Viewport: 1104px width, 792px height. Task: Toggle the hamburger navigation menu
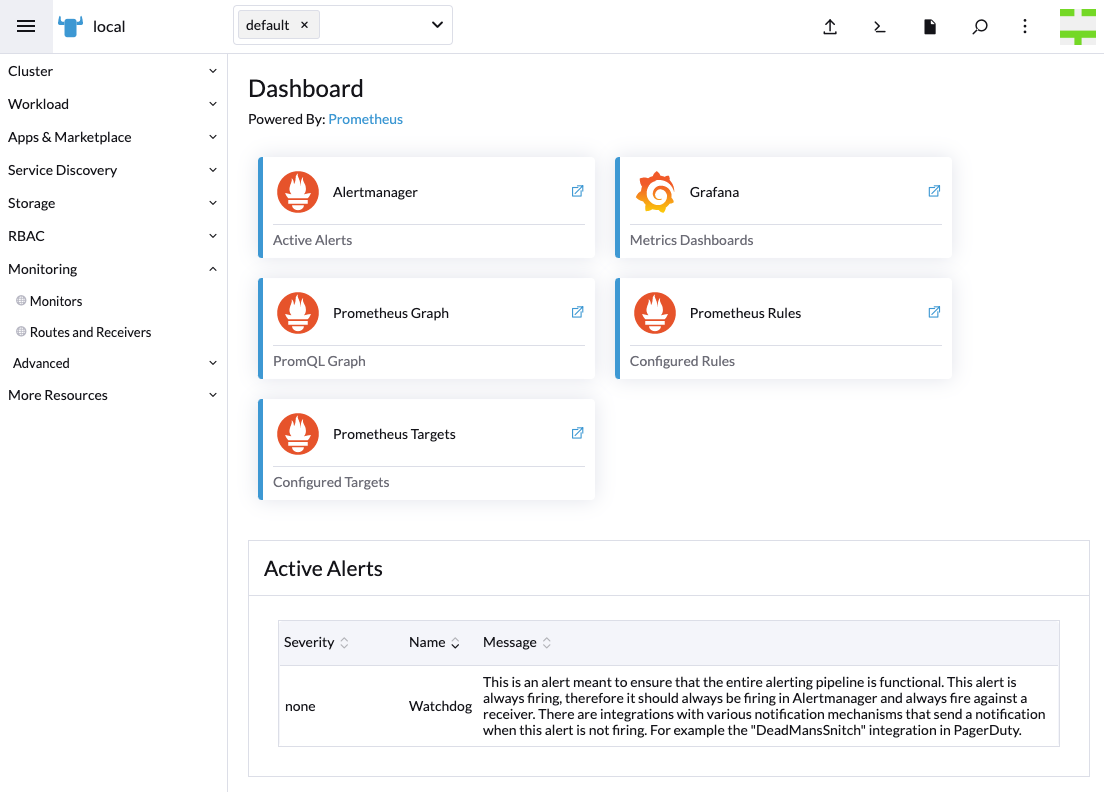[26, 27]
